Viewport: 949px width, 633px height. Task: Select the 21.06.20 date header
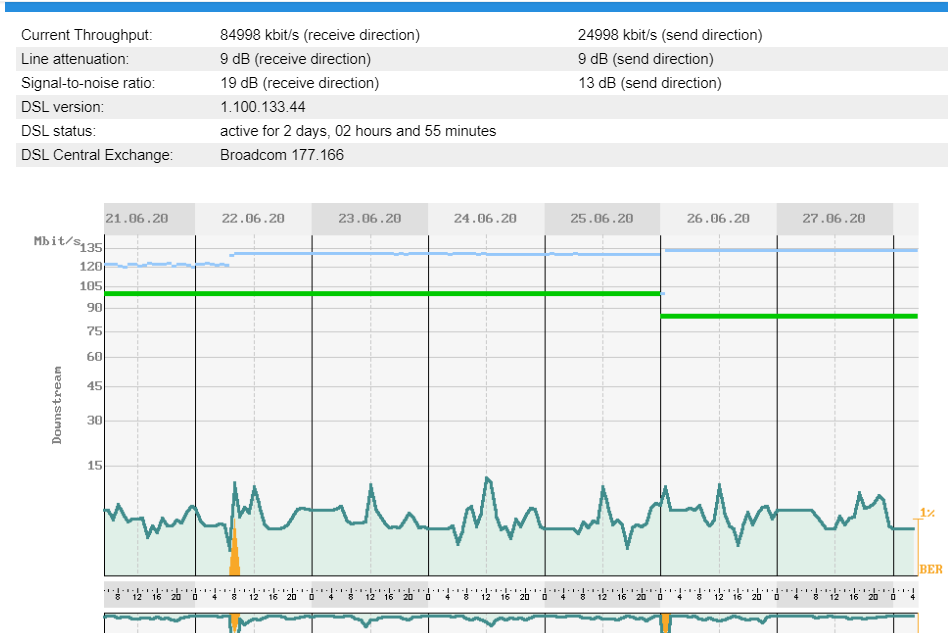(x=137, y=218)
